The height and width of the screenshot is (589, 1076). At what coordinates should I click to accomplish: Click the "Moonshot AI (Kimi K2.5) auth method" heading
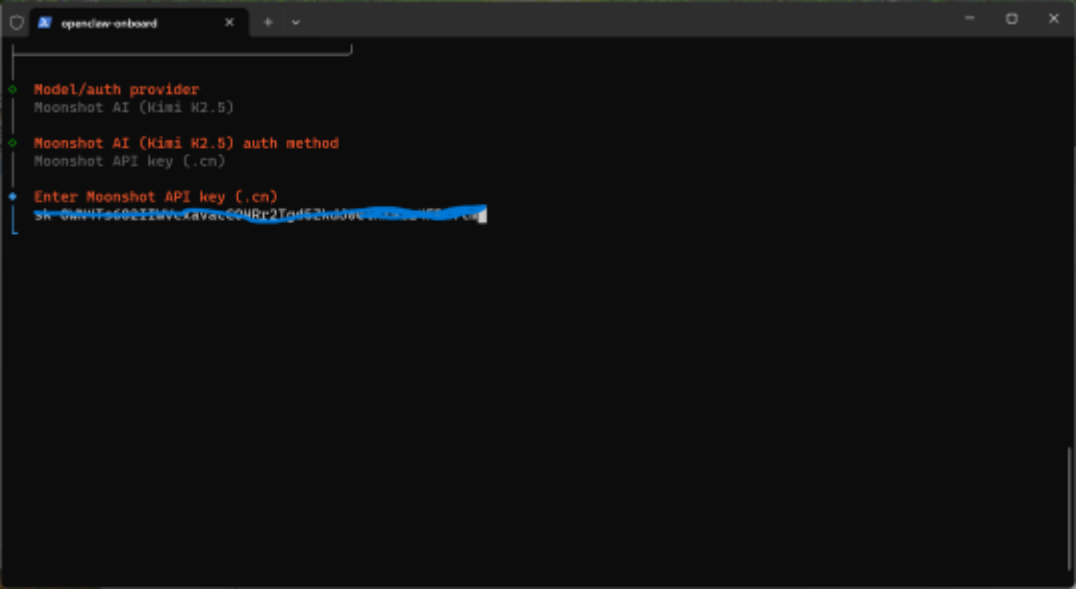(x=186, y=143)
